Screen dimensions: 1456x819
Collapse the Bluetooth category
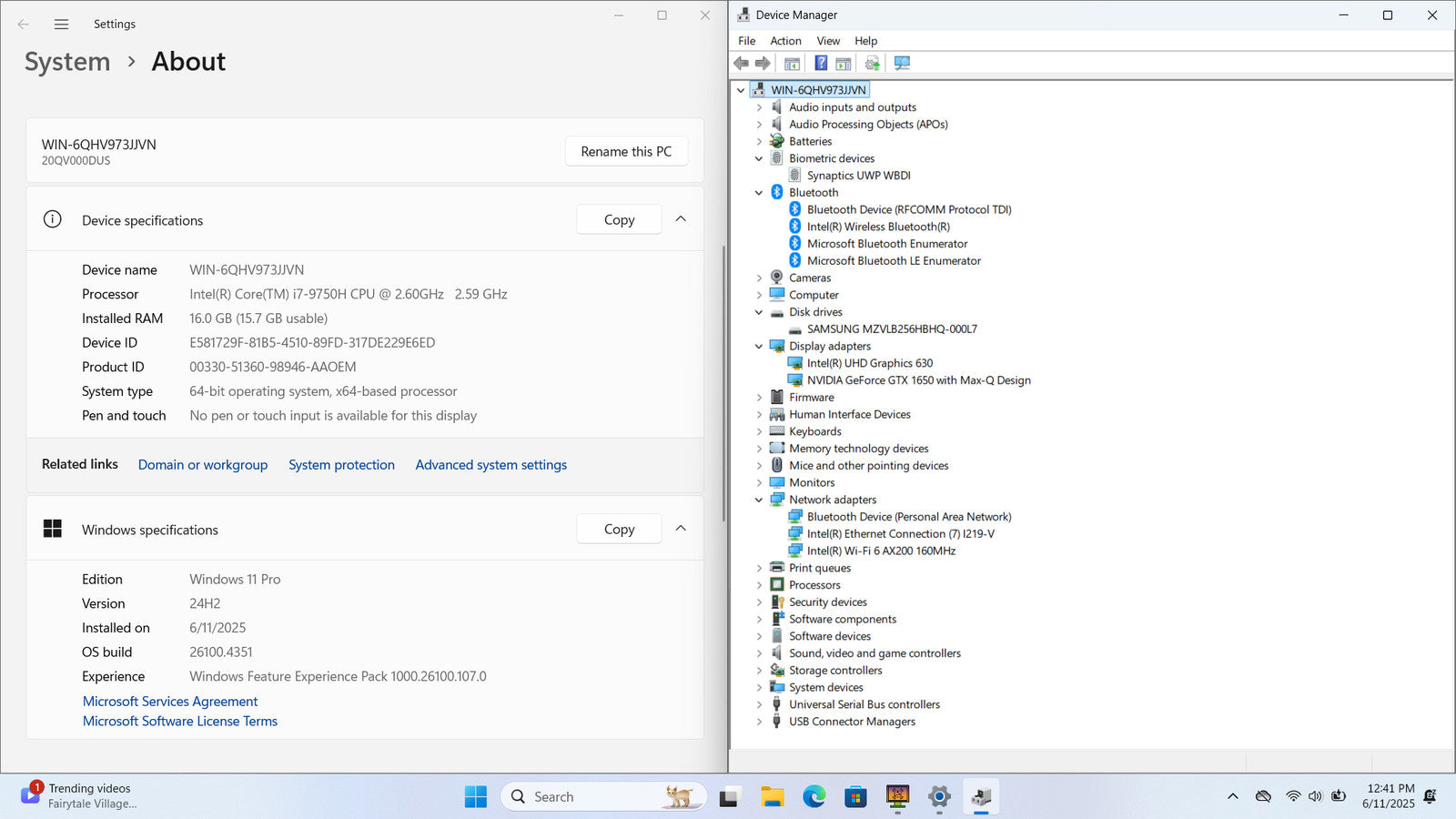pyautogui.click(x=759, y=193)
